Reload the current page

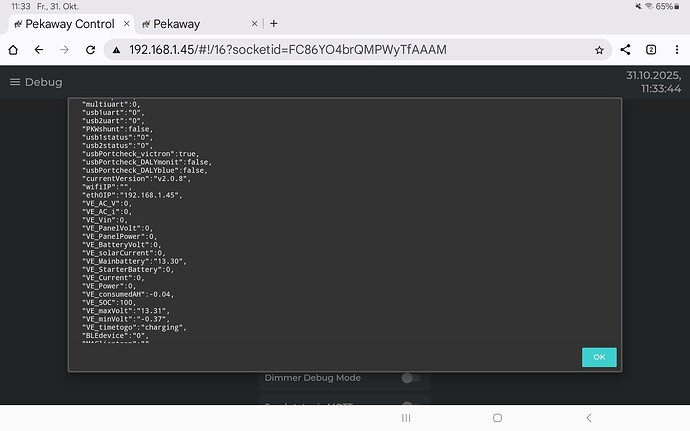[90, 50]
